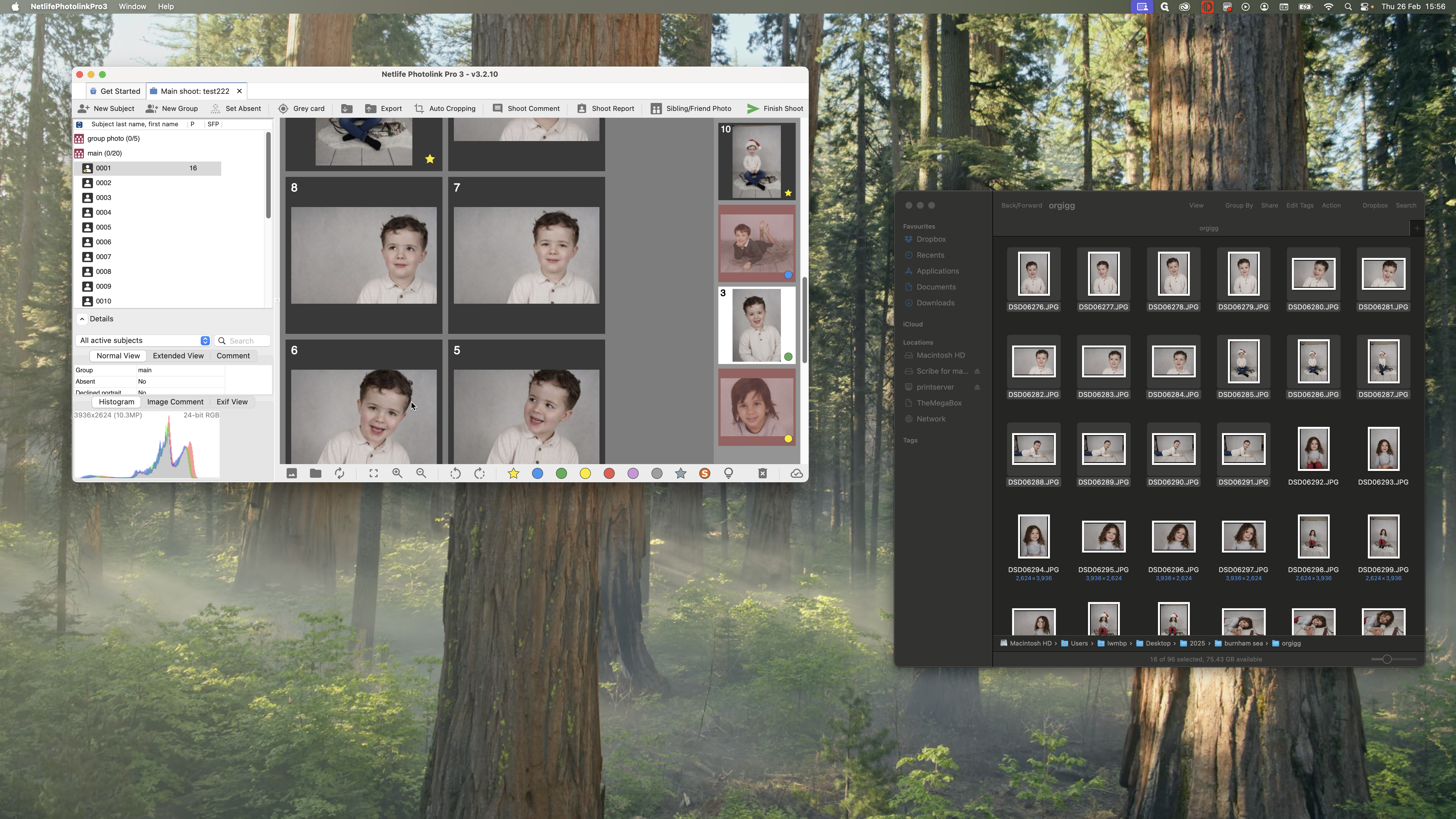This screenshot has width=1456, height=819.
Task: Click the rotate counterclockwise icon
Action: click(455, 474)
